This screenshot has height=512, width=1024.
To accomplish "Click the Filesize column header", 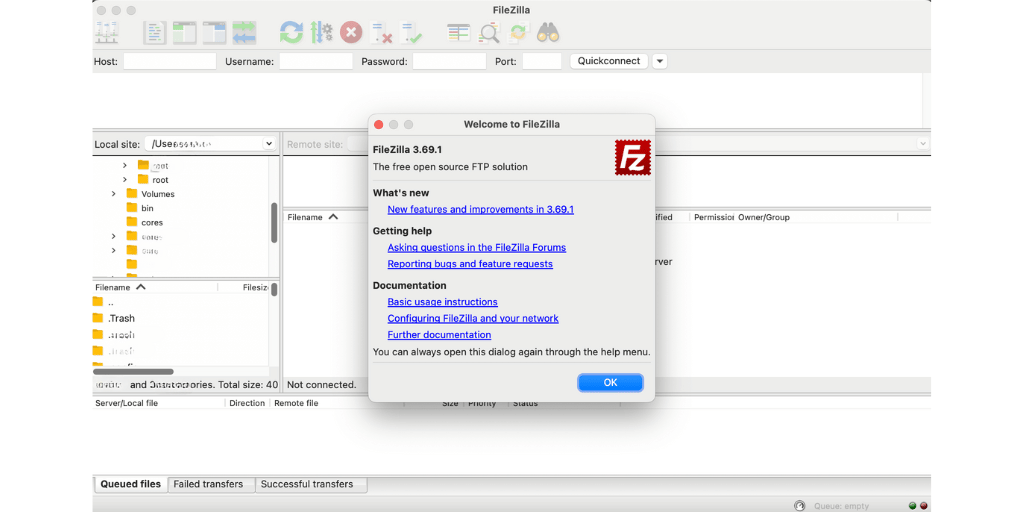I will click(255, 287).
